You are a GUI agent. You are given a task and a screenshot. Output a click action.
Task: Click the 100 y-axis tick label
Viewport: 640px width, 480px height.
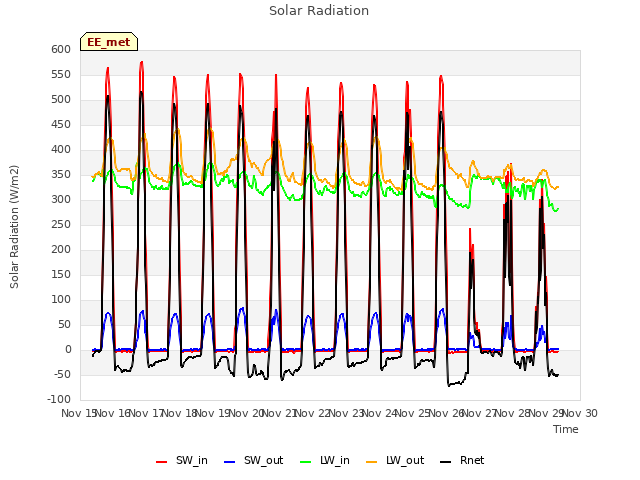61,300
